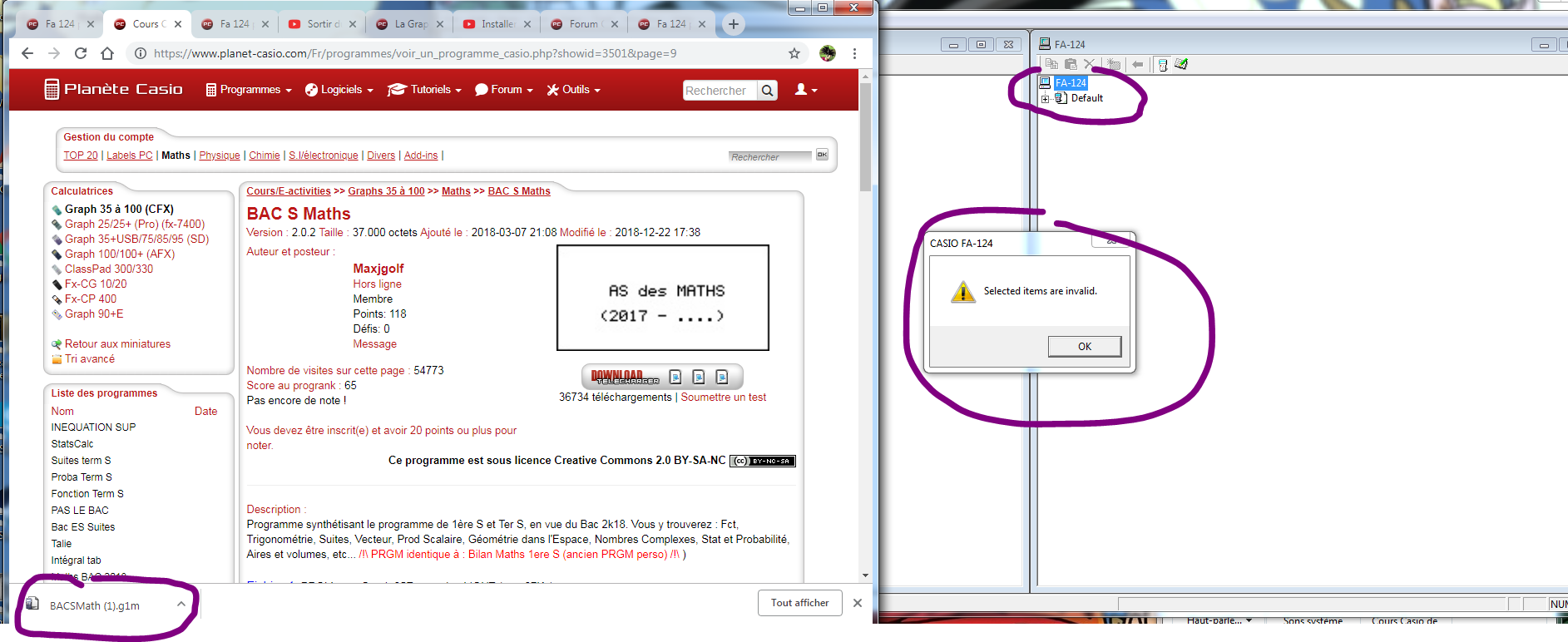Confirm the invalid items dialog with OK

1085,346
